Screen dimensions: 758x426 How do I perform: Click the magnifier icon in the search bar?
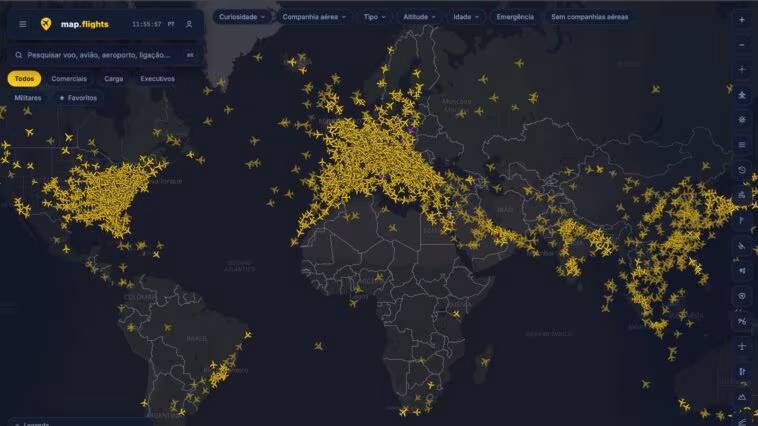click(18, 55)
